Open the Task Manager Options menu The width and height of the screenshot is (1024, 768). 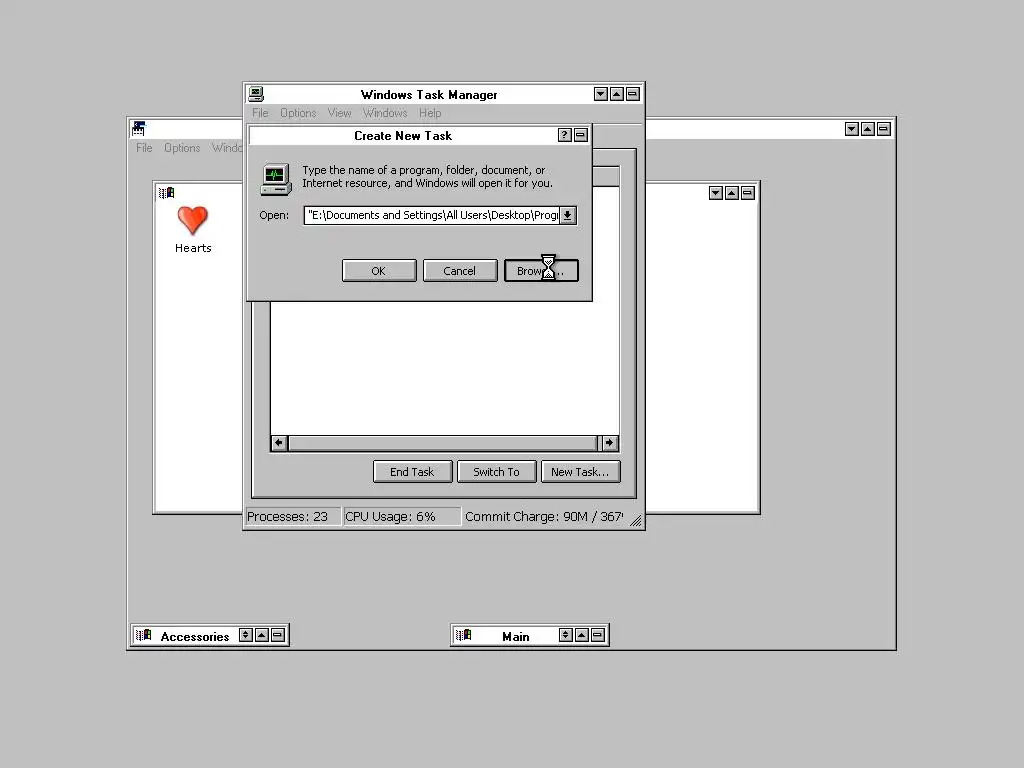point(298,113)
